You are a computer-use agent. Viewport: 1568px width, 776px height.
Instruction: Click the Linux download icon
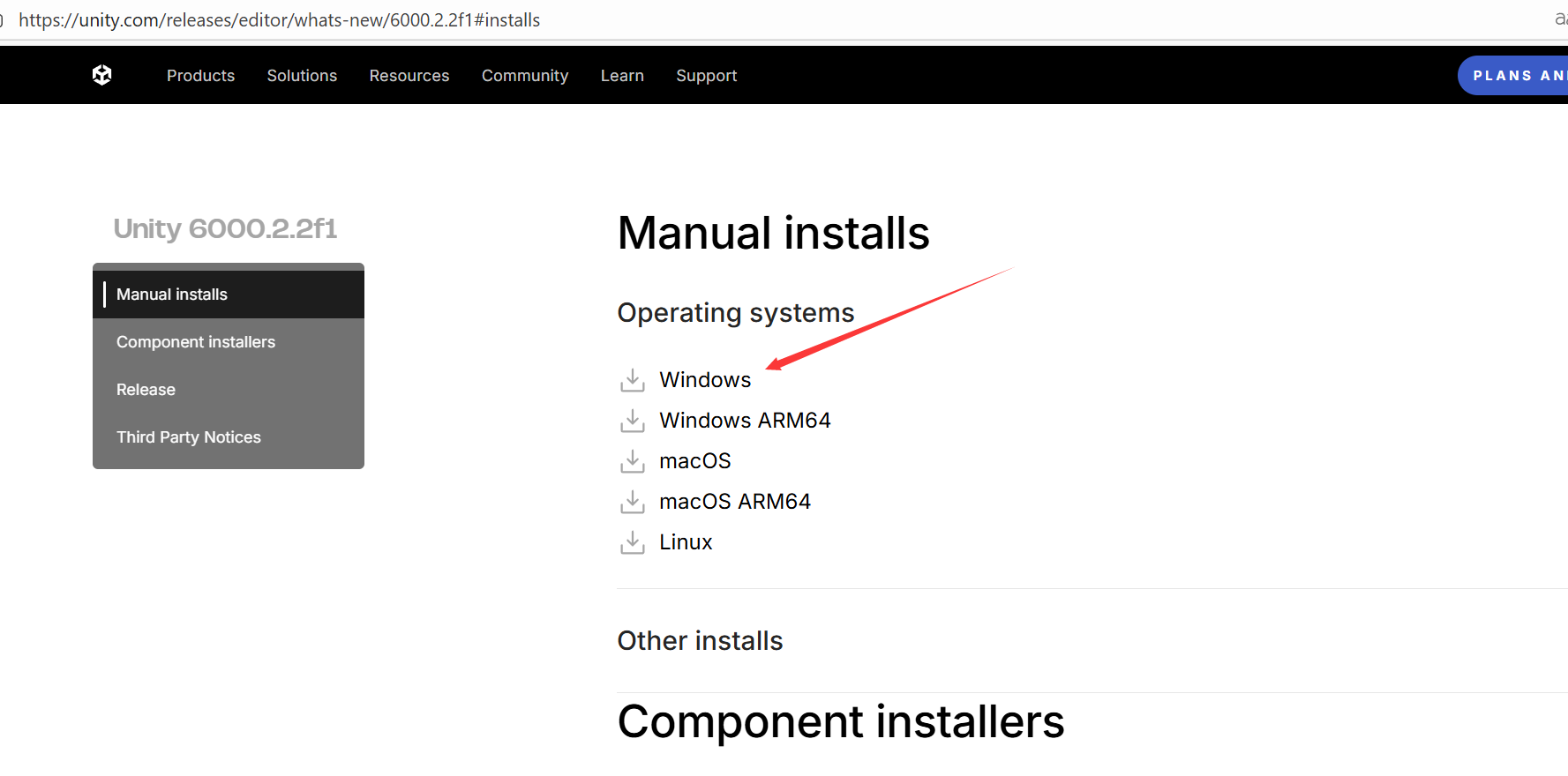[x=632, y=542]
